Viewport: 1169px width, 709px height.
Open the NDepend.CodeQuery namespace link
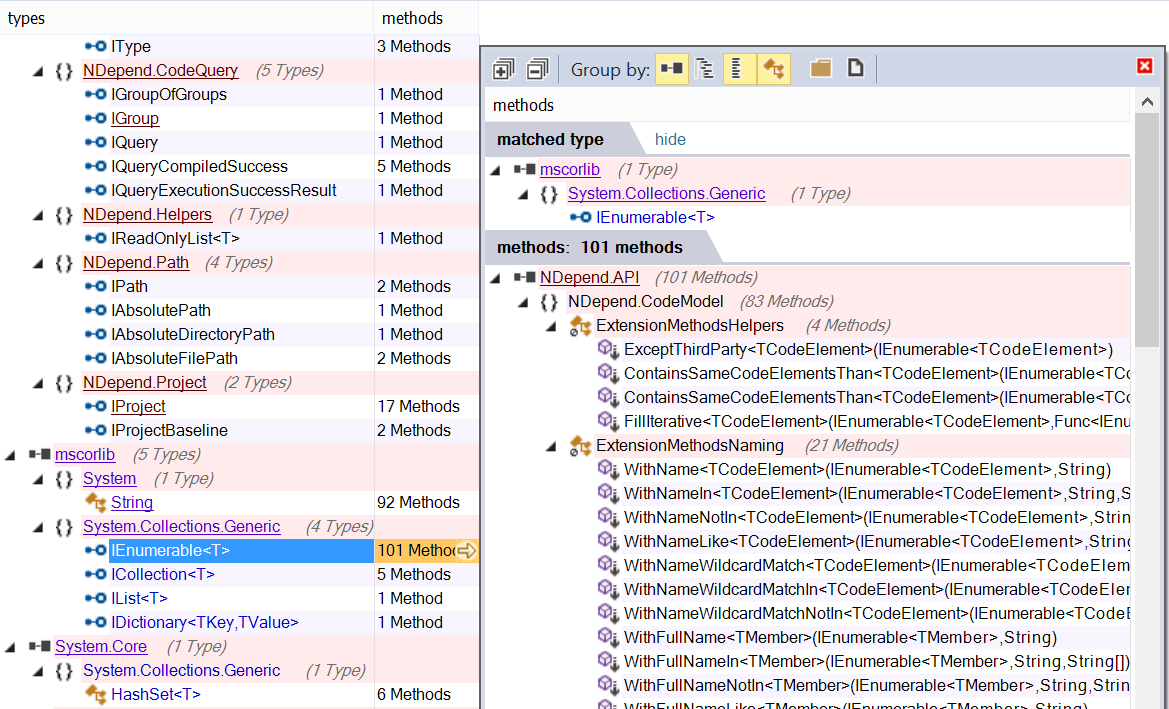[160, 70]
